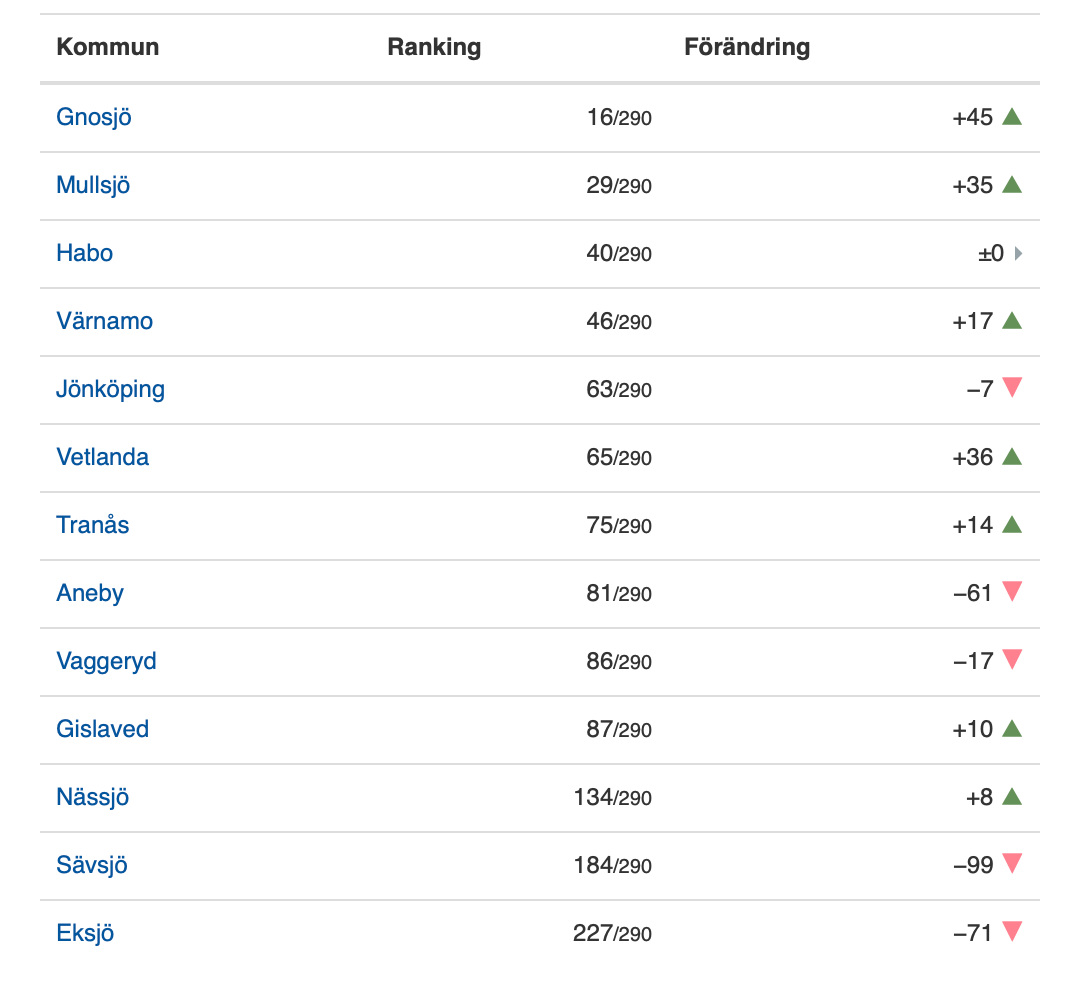Open the Gnosjö municipality link
This screenshot has width=1071, height=993.
pos(94,117)
